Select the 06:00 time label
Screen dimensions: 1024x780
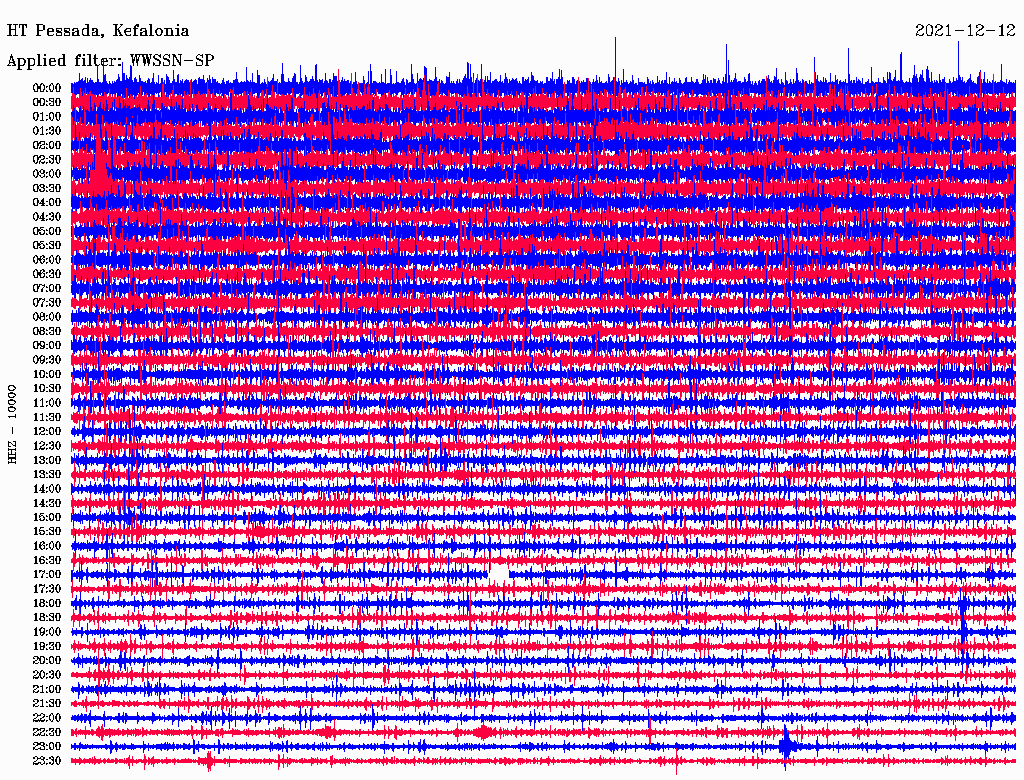pyautogui.click(x=47, y=260)
